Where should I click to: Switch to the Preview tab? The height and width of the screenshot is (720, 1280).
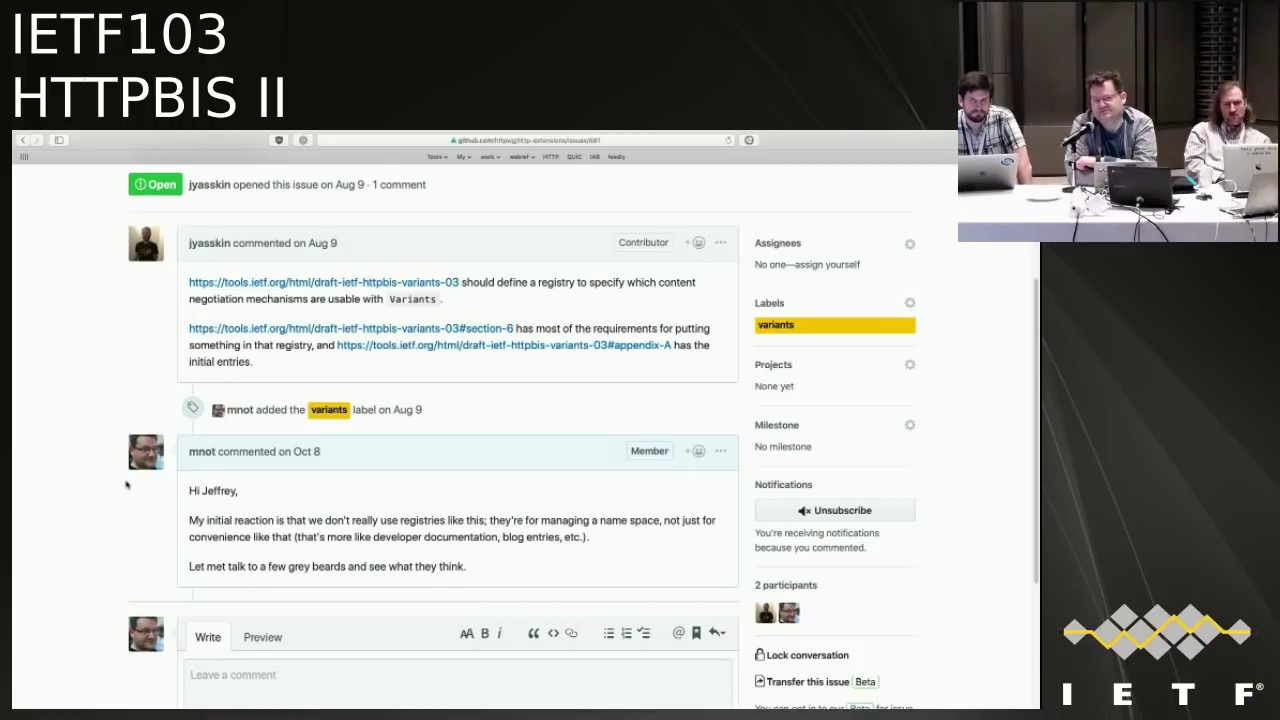(x=262, y=637)
